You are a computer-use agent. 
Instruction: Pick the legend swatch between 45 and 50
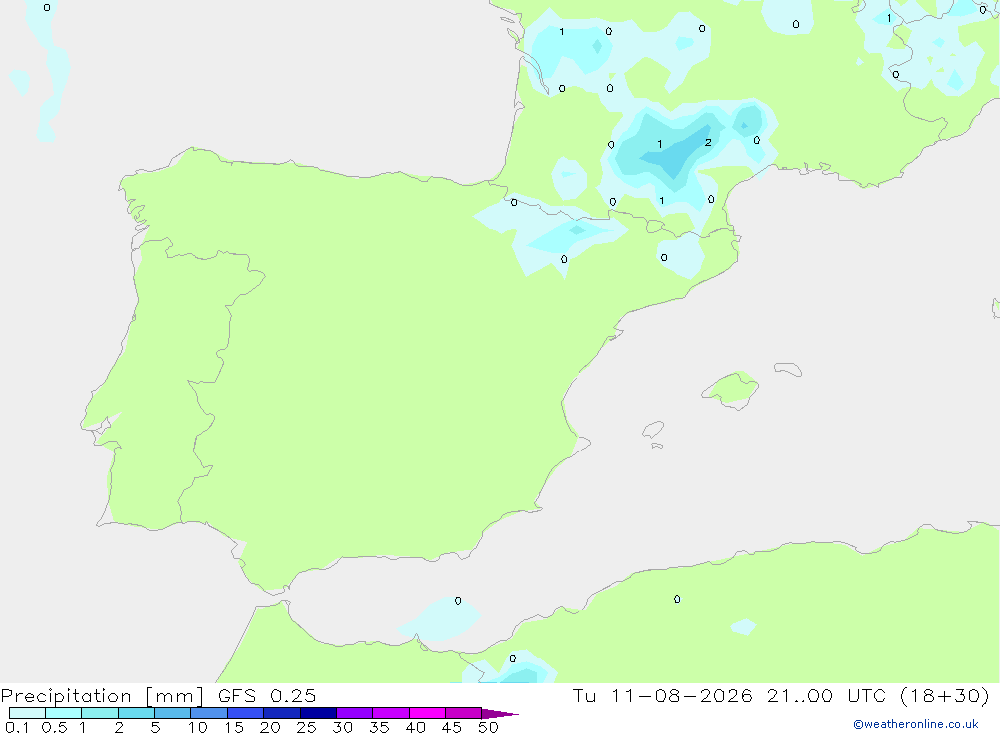[x=464, y=713]
